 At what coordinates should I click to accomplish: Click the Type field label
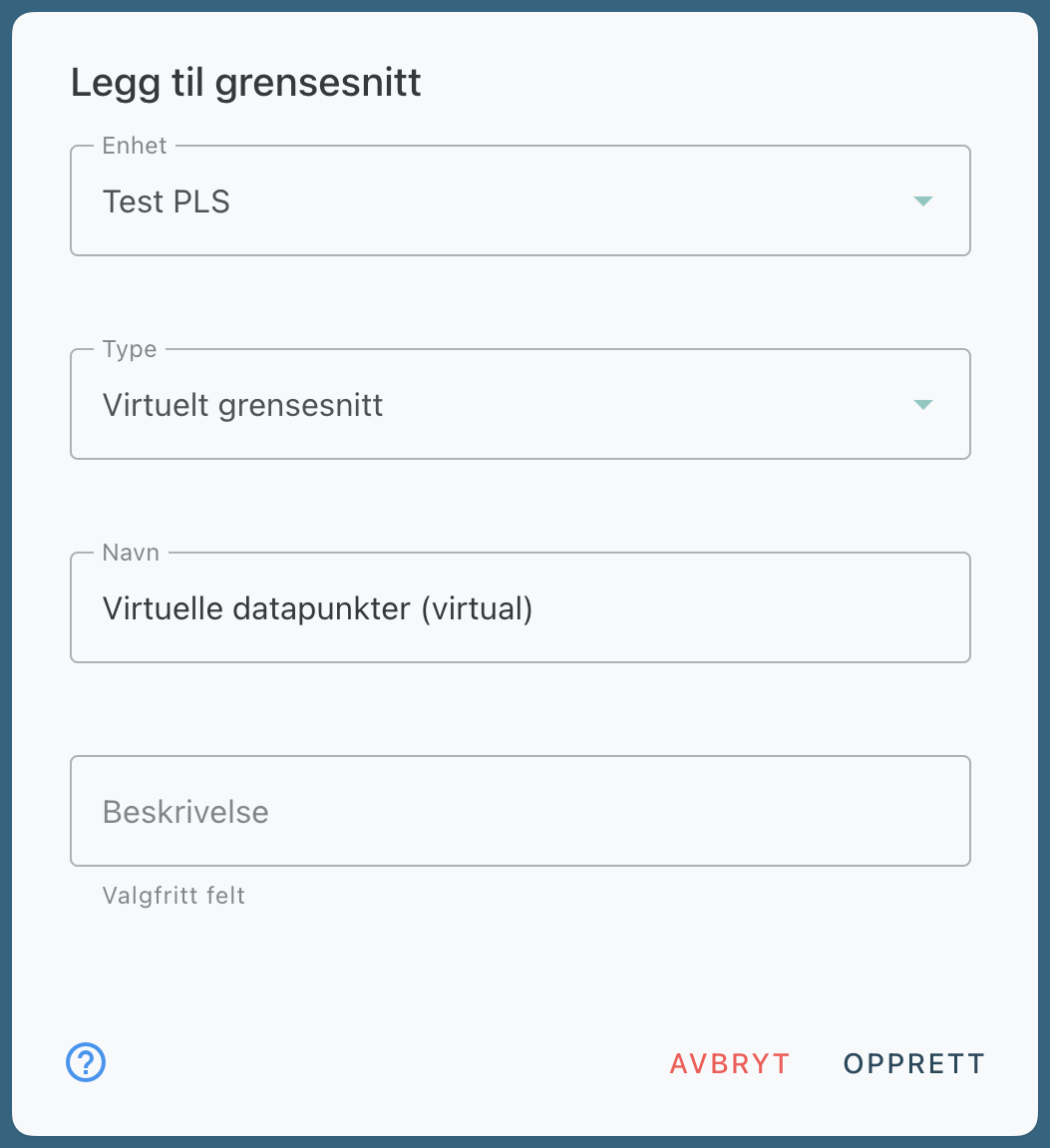[x=130, y=349]
